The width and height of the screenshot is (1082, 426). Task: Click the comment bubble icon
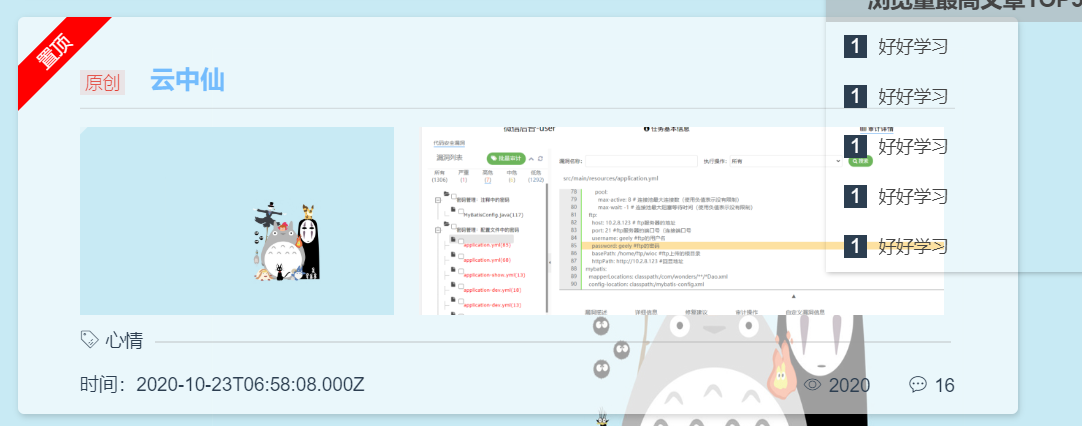918,385
